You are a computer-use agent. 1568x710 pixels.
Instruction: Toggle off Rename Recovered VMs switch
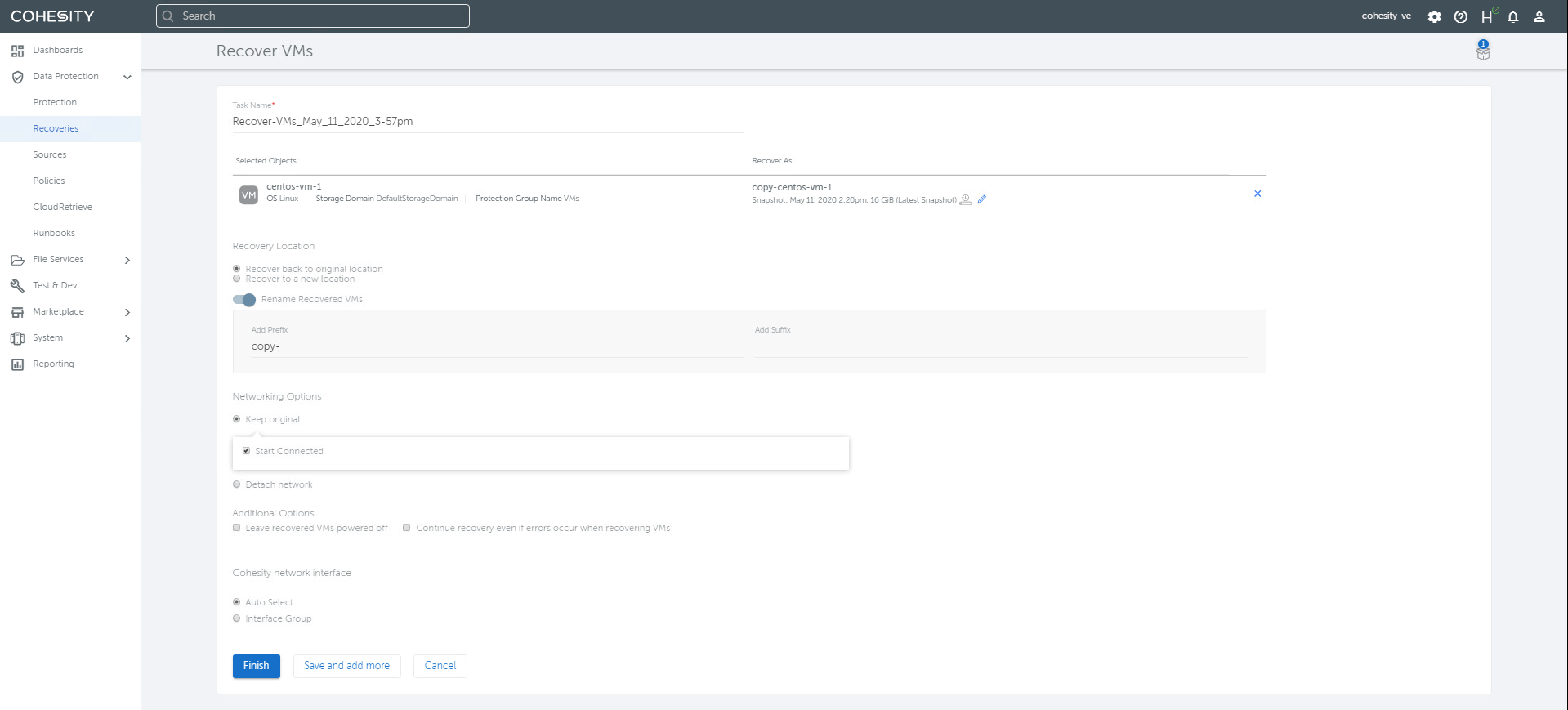point(244,300)
